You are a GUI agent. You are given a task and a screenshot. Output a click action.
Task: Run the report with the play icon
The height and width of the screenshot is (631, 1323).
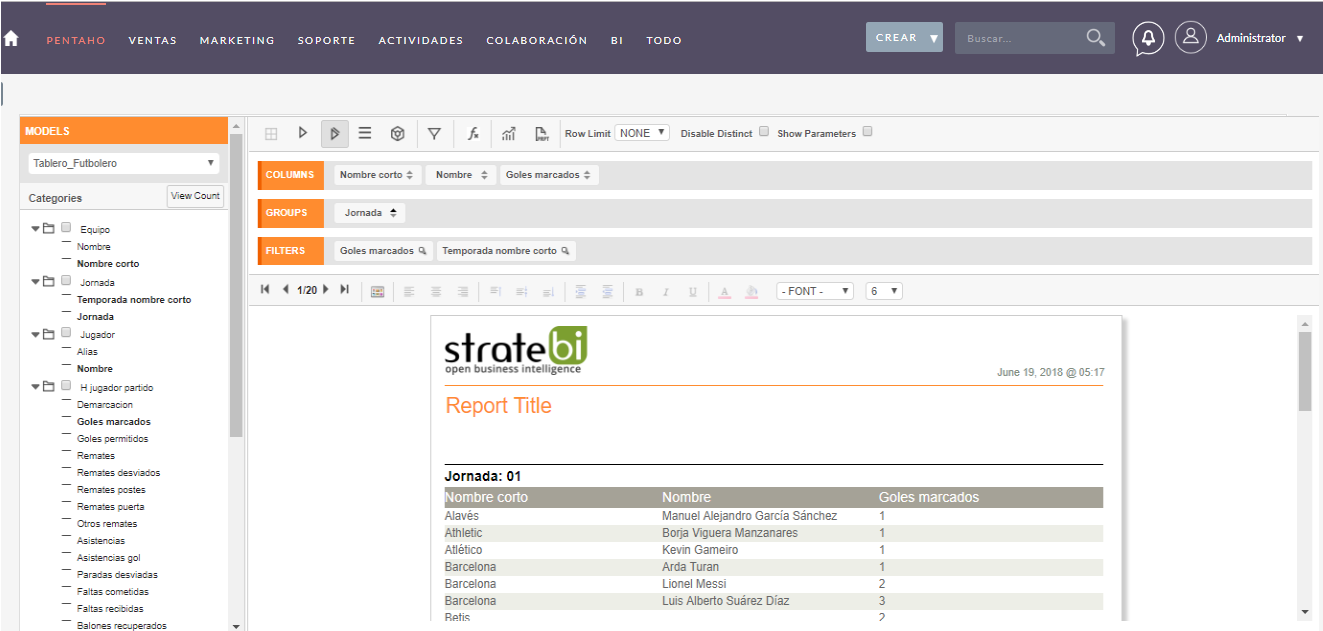coord(303,133)
